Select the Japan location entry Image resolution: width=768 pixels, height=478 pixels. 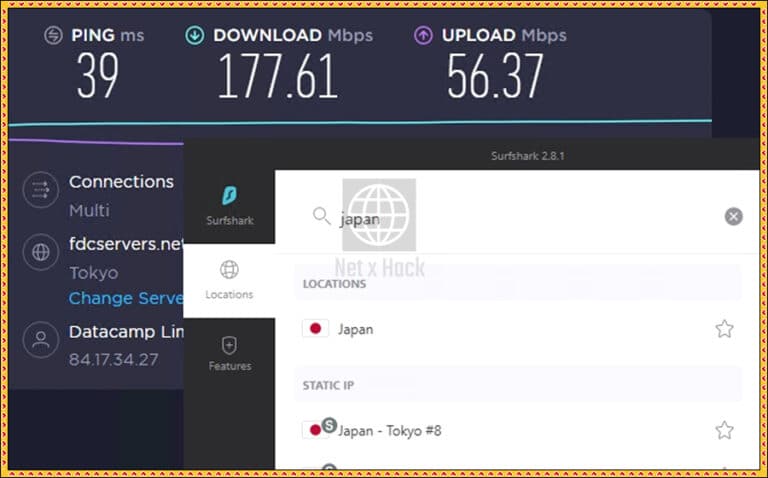(x=518, y=329)
